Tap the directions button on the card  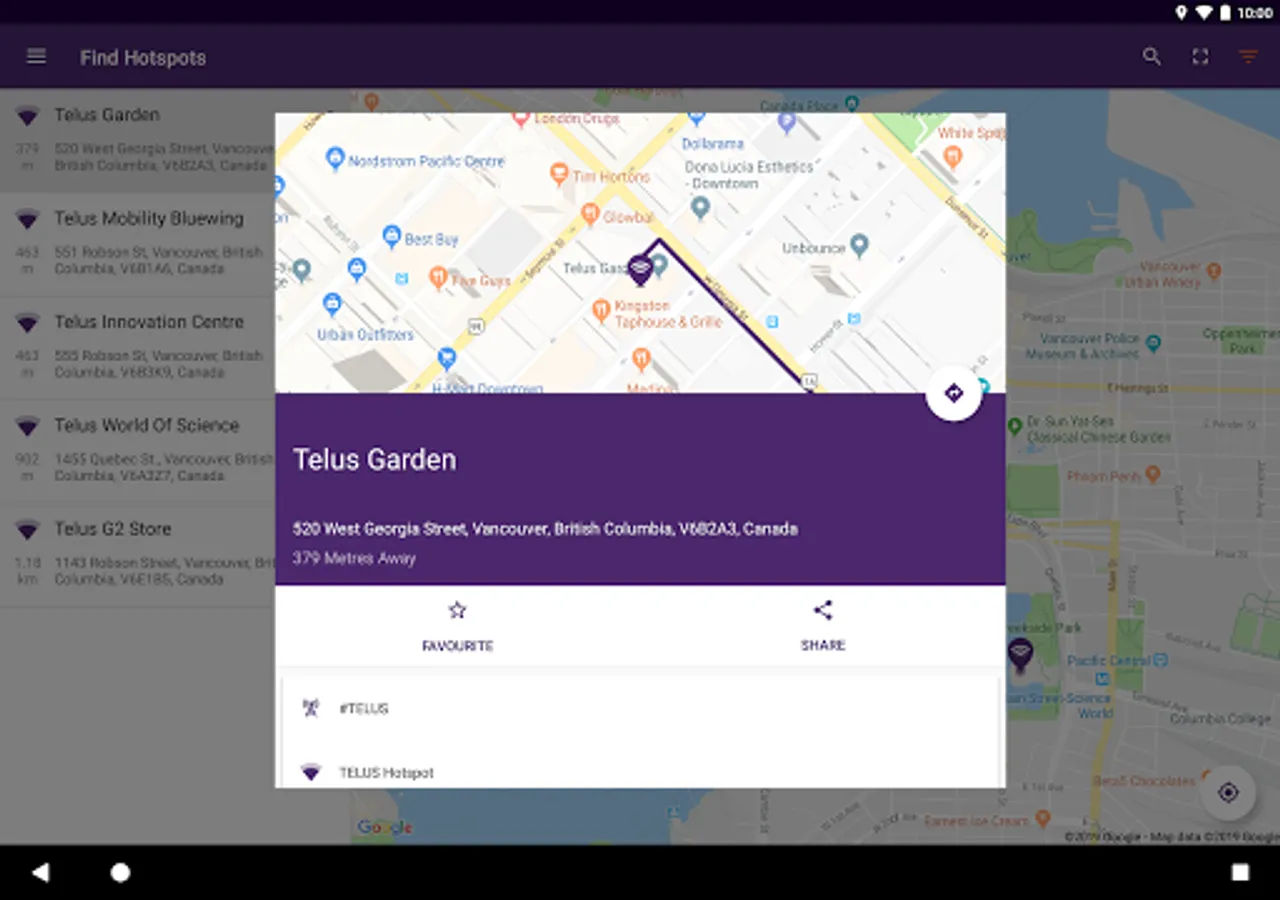(x=954, y=393)
